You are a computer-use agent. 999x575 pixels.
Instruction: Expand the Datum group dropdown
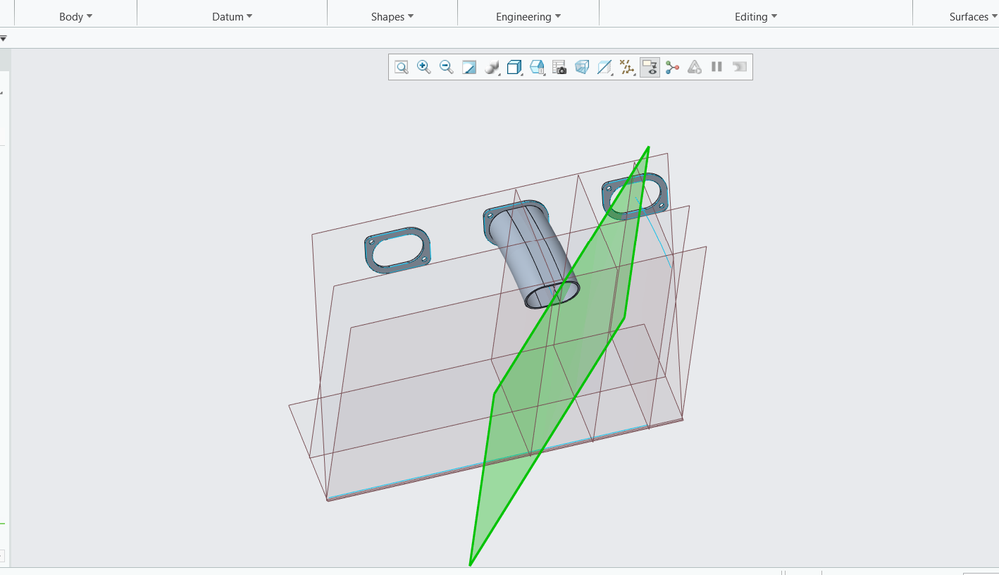[232, 16]
